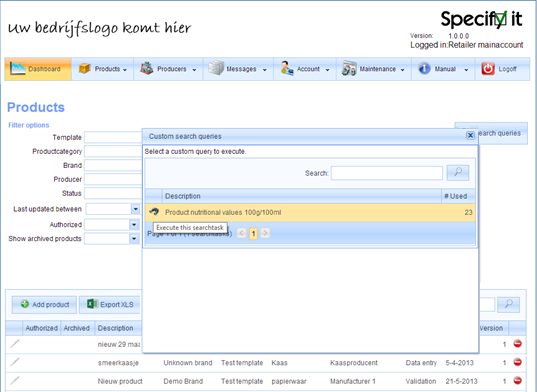
Task: Select page 1 in the dialog pager
Action: [253, 234]
